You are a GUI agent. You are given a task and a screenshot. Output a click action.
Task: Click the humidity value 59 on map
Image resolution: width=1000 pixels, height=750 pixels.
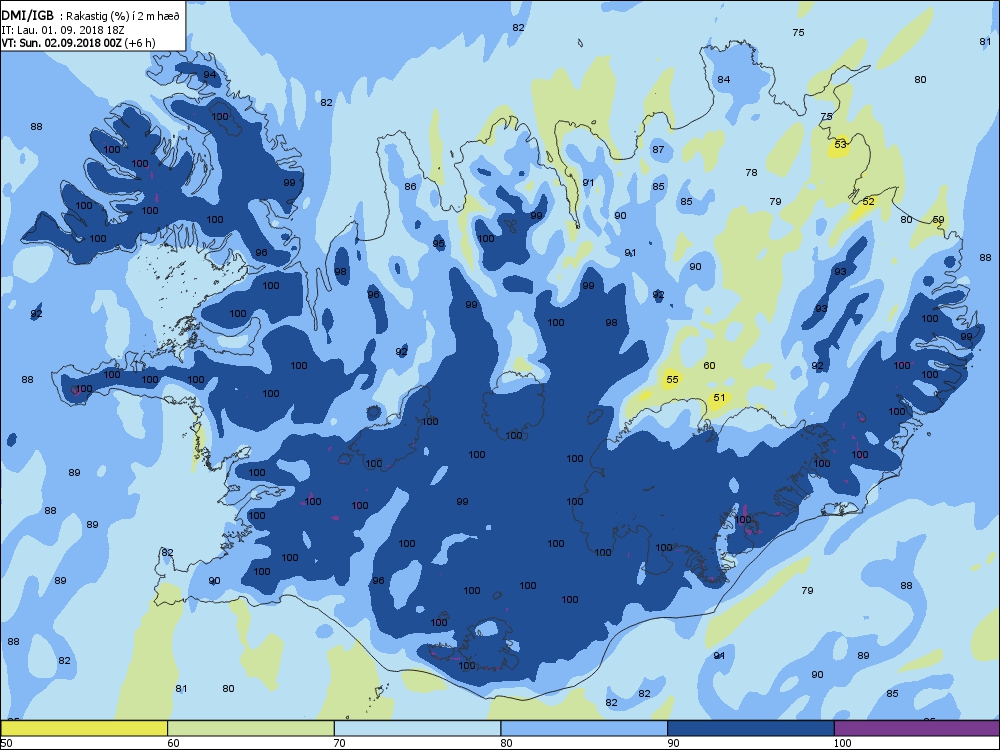pos(938,220)
